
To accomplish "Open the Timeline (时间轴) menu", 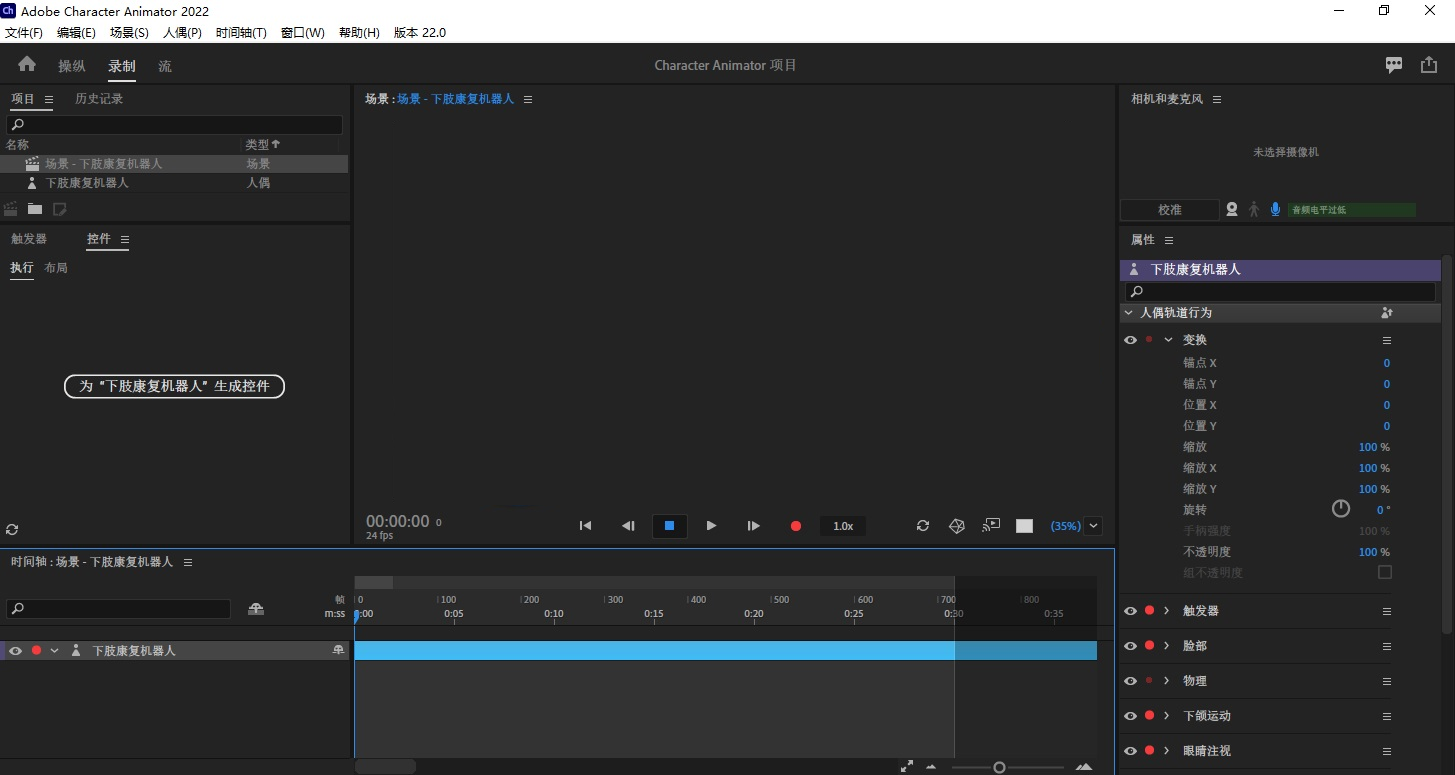I will pos(241,32).
